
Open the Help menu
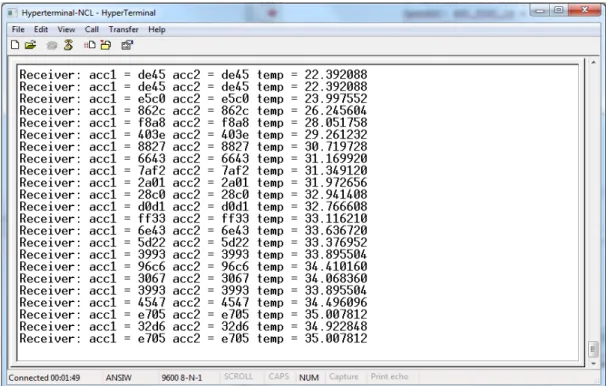157,29
